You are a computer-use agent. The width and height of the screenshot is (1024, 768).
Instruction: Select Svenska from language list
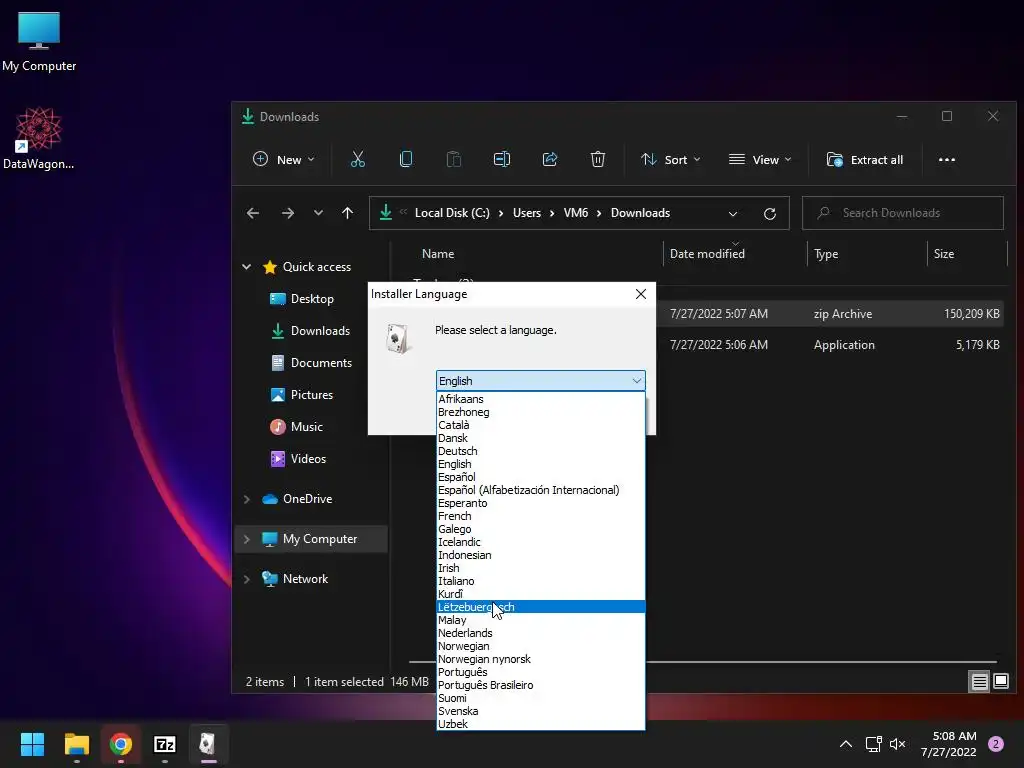541,711
